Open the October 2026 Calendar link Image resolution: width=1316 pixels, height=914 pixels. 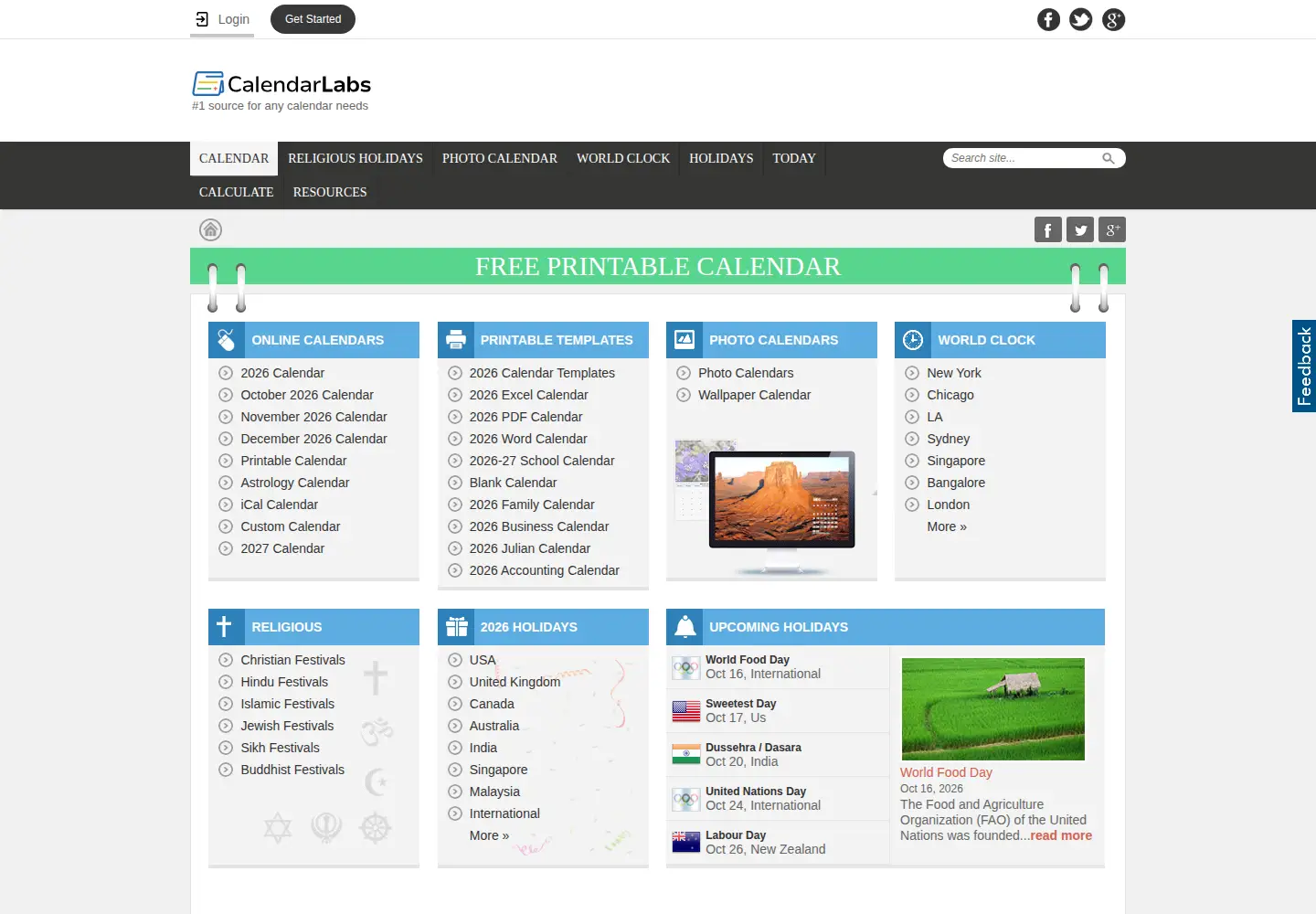coord(307,395)
